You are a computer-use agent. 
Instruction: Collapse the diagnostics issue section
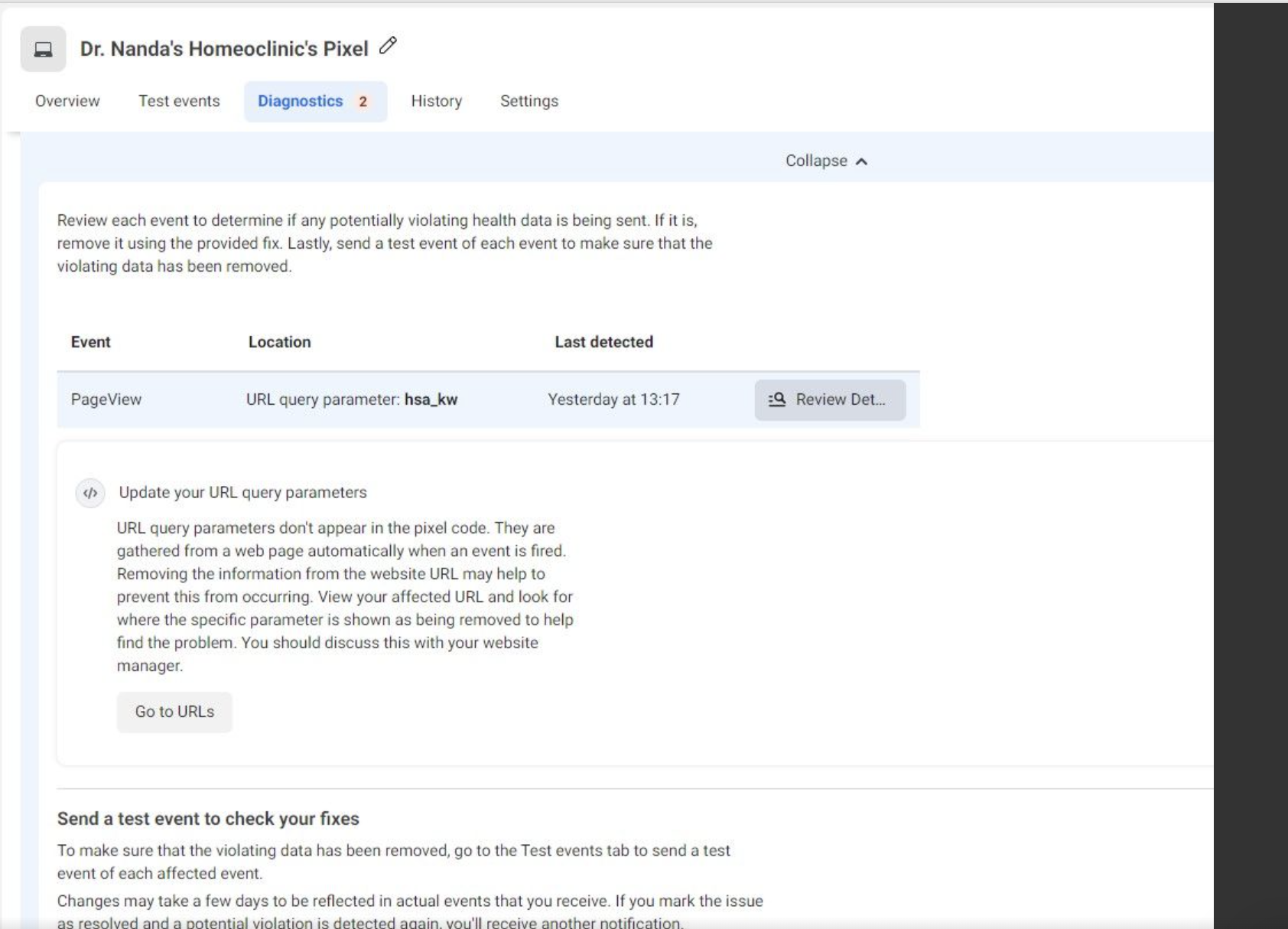tap(826, 161)
